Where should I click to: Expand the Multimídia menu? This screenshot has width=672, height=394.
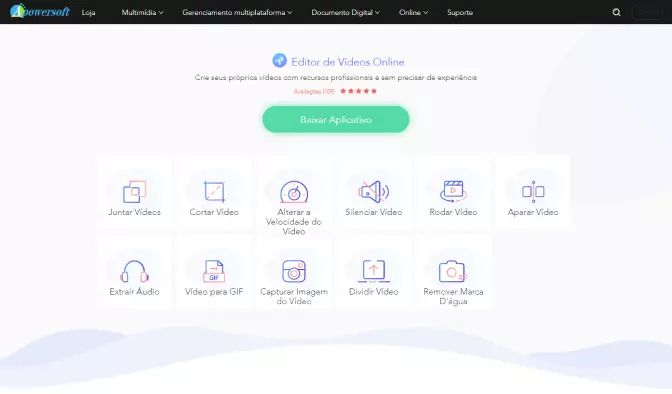coord(142,12)
